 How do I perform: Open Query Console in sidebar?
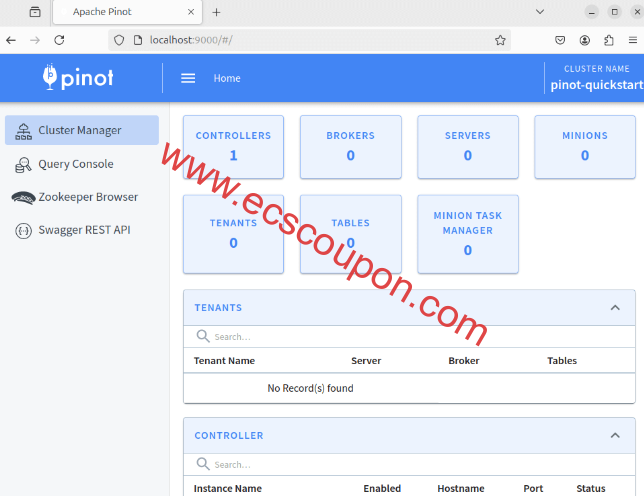pyautogui.click(x=82, y=164)
